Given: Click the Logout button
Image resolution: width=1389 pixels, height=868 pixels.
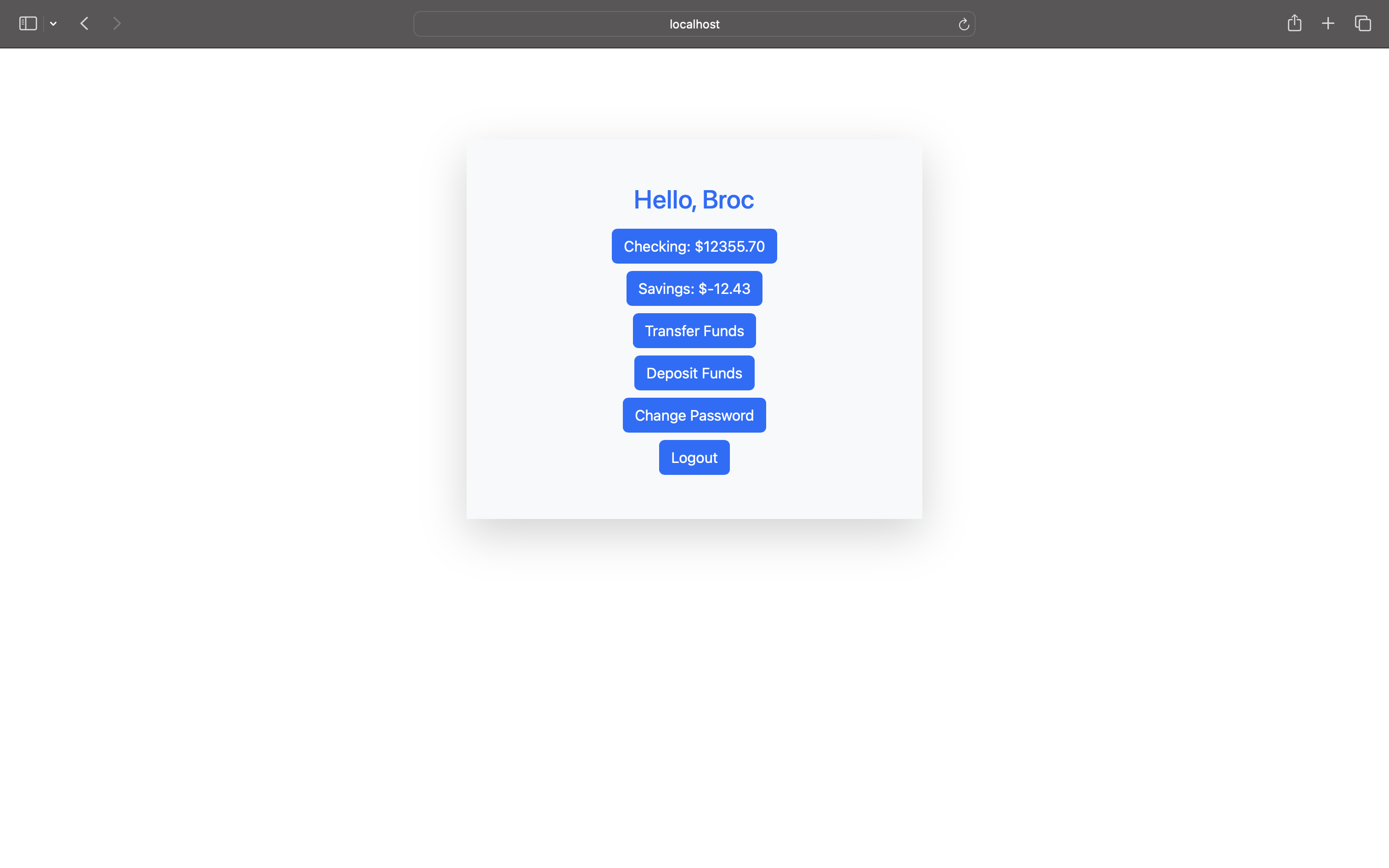Looking at the screenshot, I should [694, 457].
